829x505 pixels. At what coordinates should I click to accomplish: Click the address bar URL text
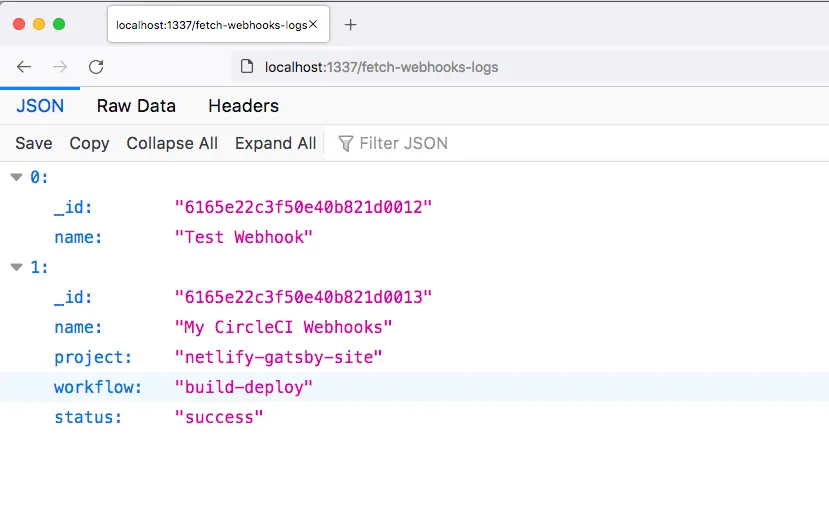(381, 67)
